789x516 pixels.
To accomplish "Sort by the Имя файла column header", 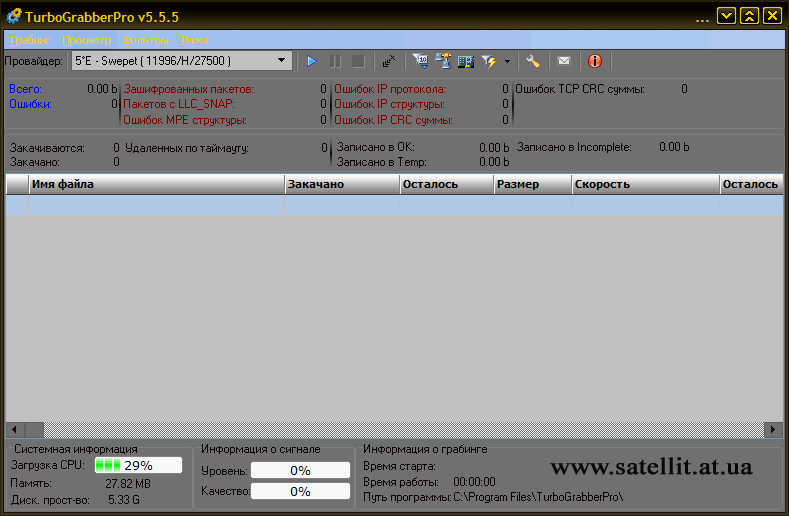I will [x=156, y=184].
